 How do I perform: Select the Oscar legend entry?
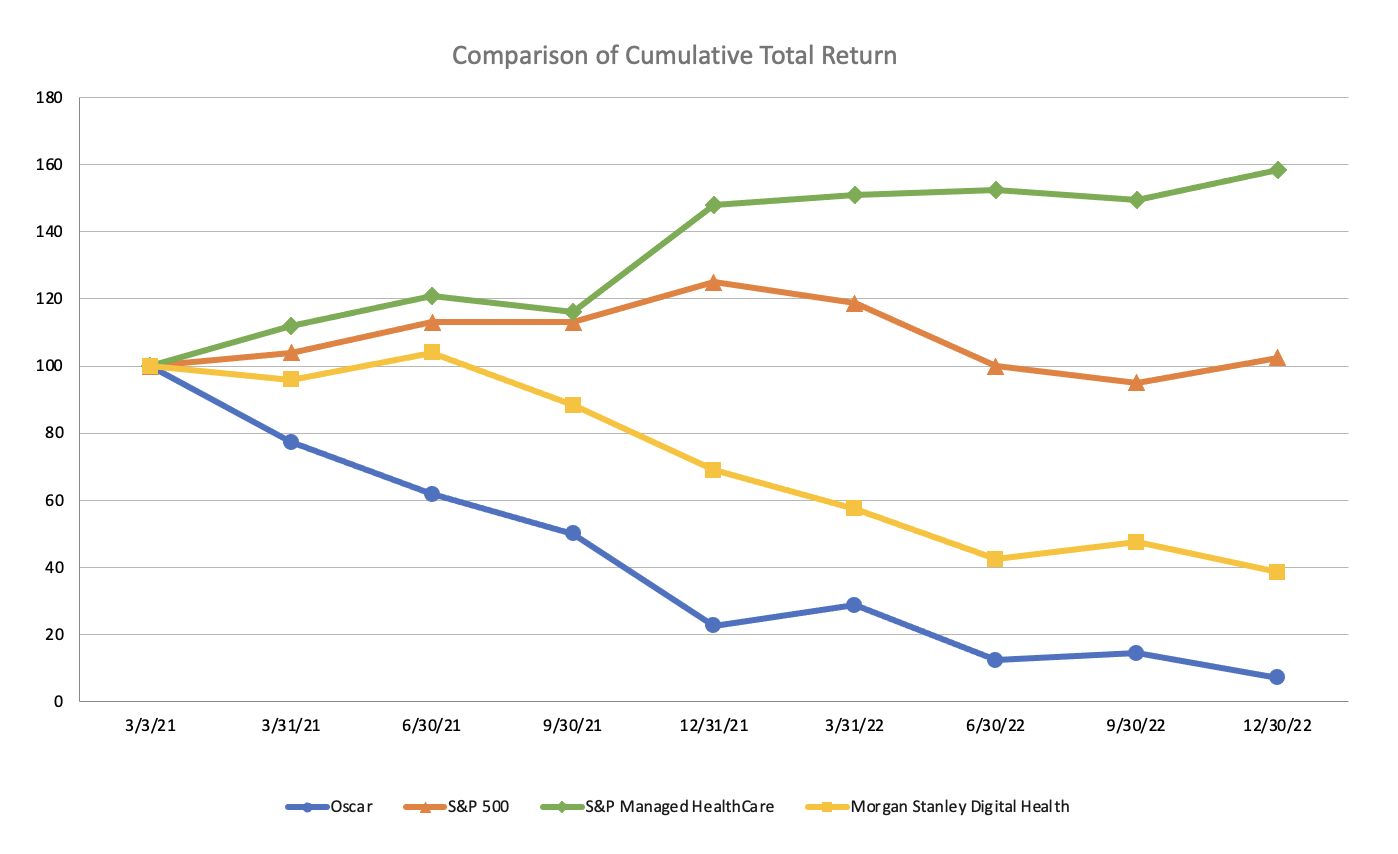(x=352, y=806)
